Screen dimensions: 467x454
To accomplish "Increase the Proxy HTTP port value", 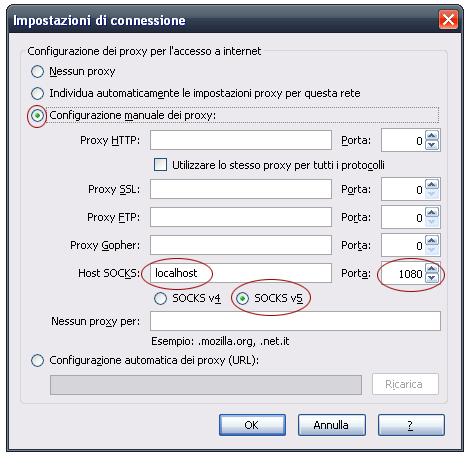I will pos(432,135).
